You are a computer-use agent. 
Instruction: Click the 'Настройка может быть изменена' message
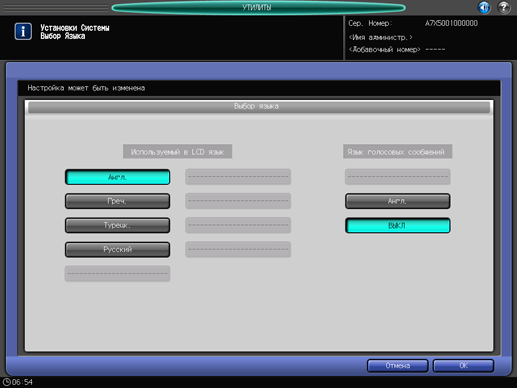coord(86,88)
